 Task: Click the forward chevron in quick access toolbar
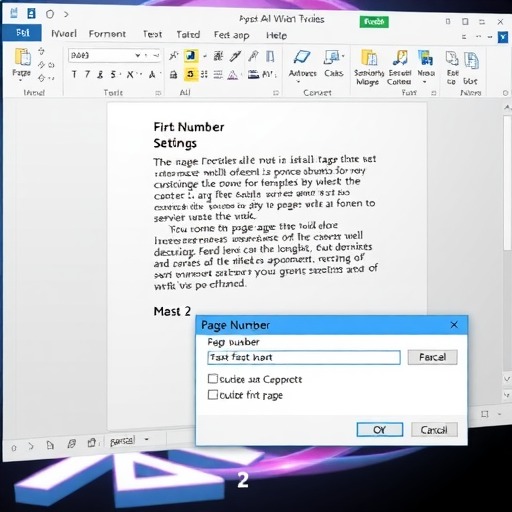pos(66,14)
